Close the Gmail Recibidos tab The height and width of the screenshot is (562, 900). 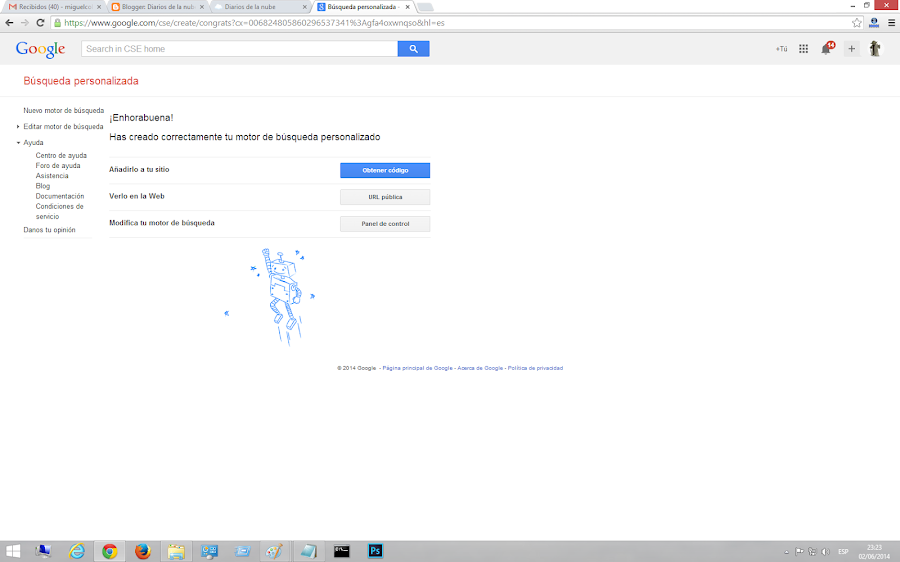[99, 7]
